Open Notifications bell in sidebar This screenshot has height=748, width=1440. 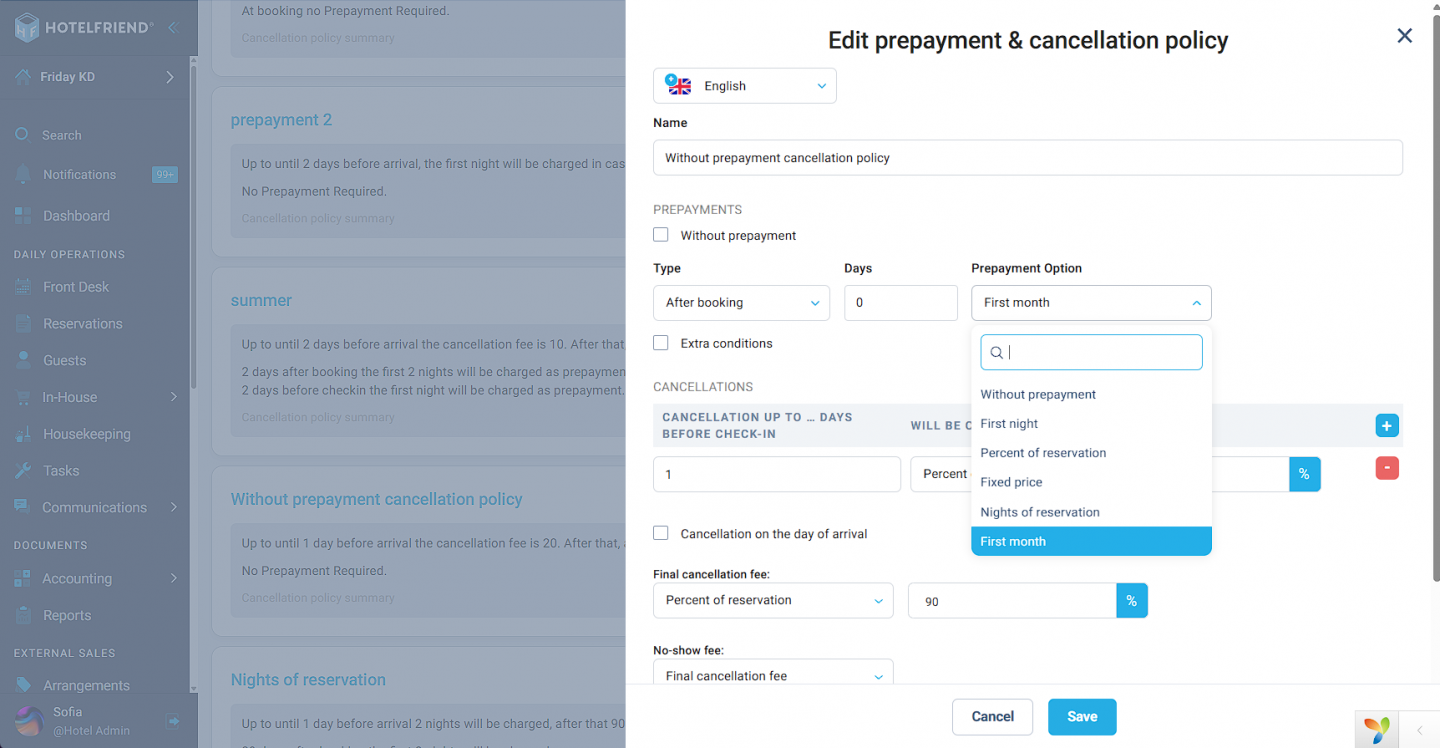click(x=23, y=174)
